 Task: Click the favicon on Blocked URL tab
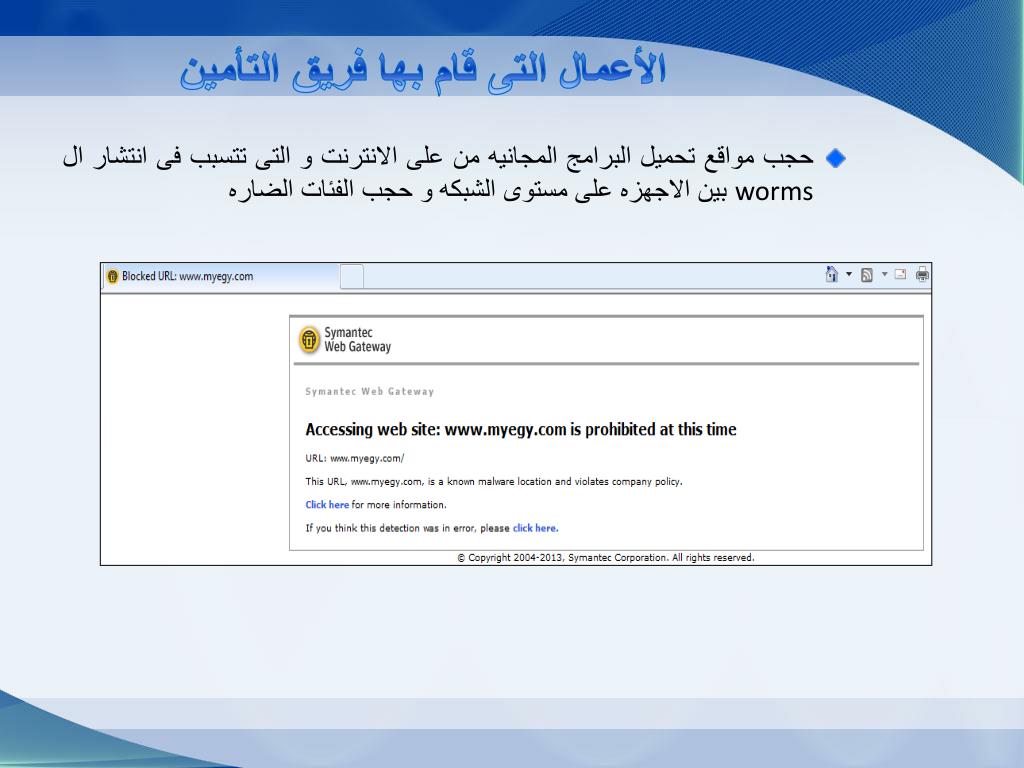pos(112,276)
